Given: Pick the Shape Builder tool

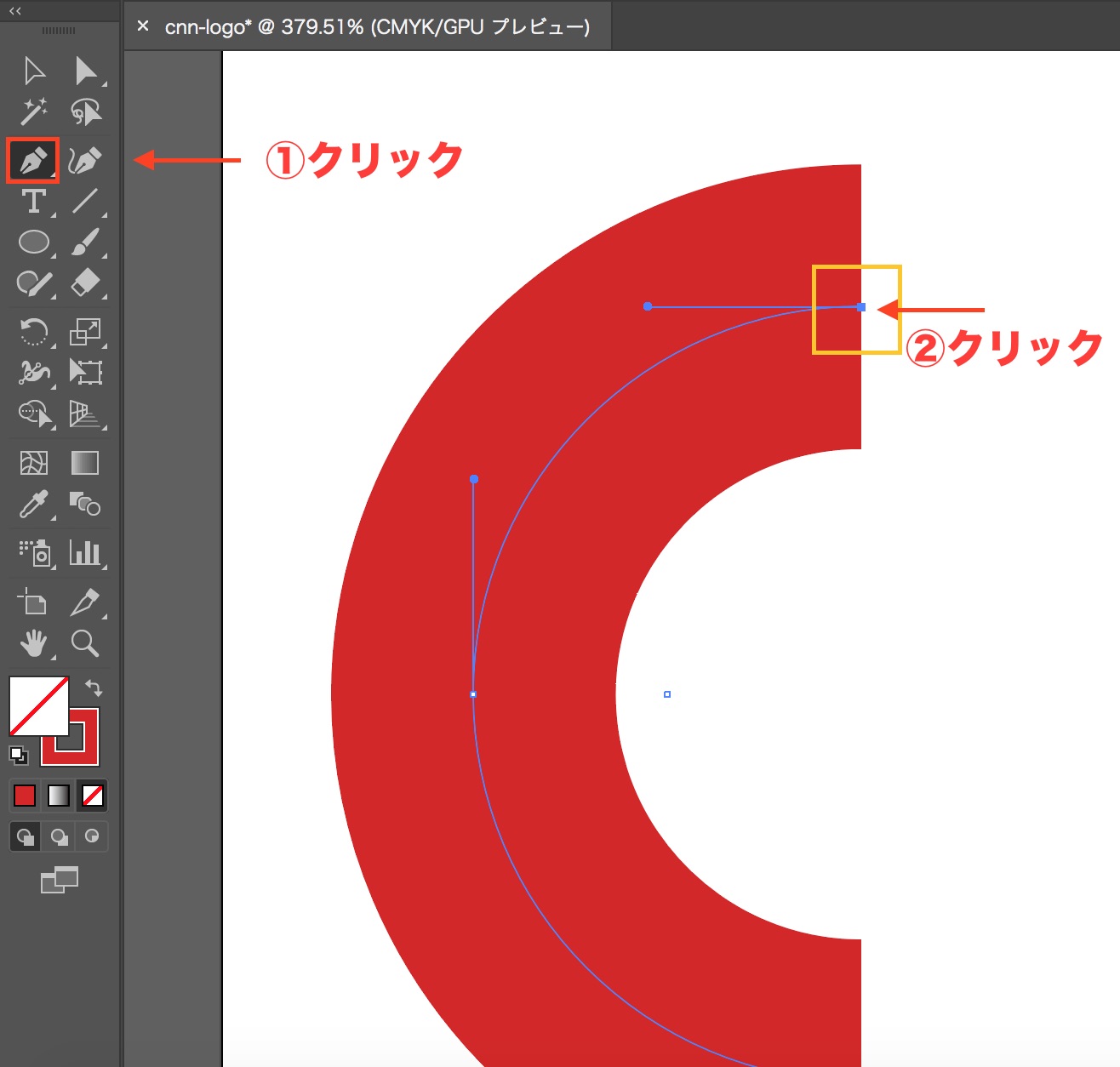Looking at the screenshot, I should 34,414.
